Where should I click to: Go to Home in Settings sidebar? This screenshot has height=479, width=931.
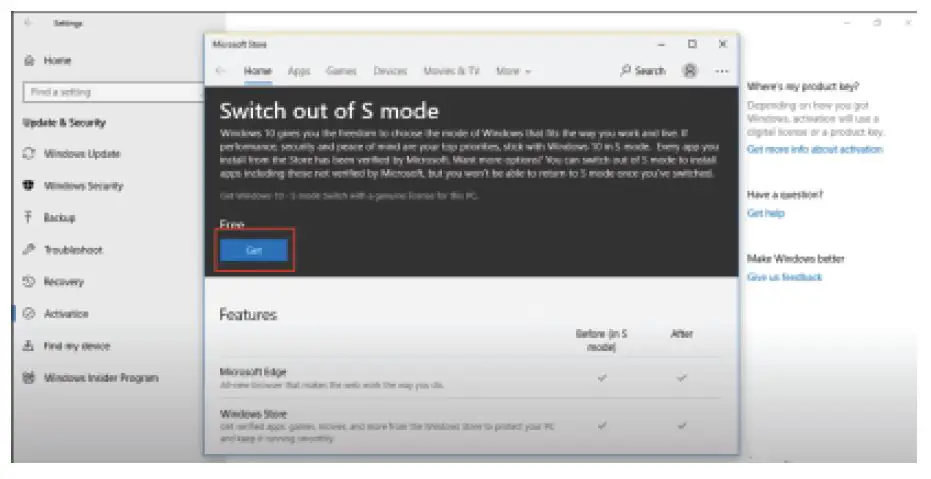coord(48,61)
